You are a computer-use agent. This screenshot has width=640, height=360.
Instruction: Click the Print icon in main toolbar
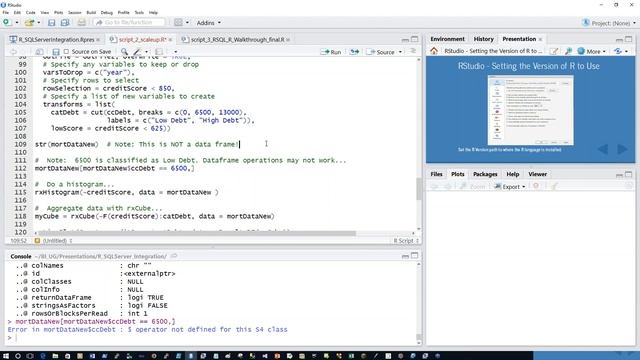82,23
